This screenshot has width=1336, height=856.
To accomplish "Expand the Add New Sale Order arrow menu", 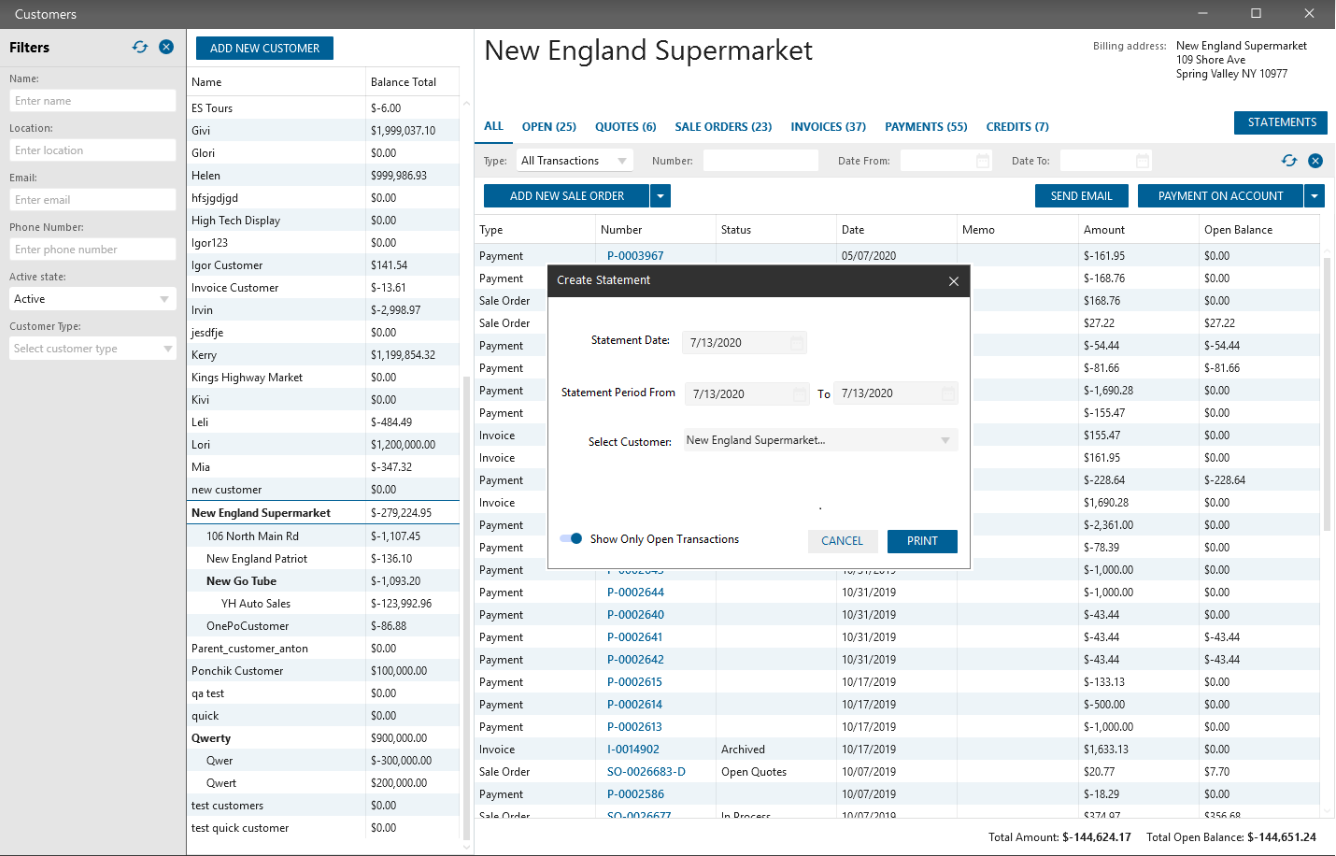I will coord(660,196).
